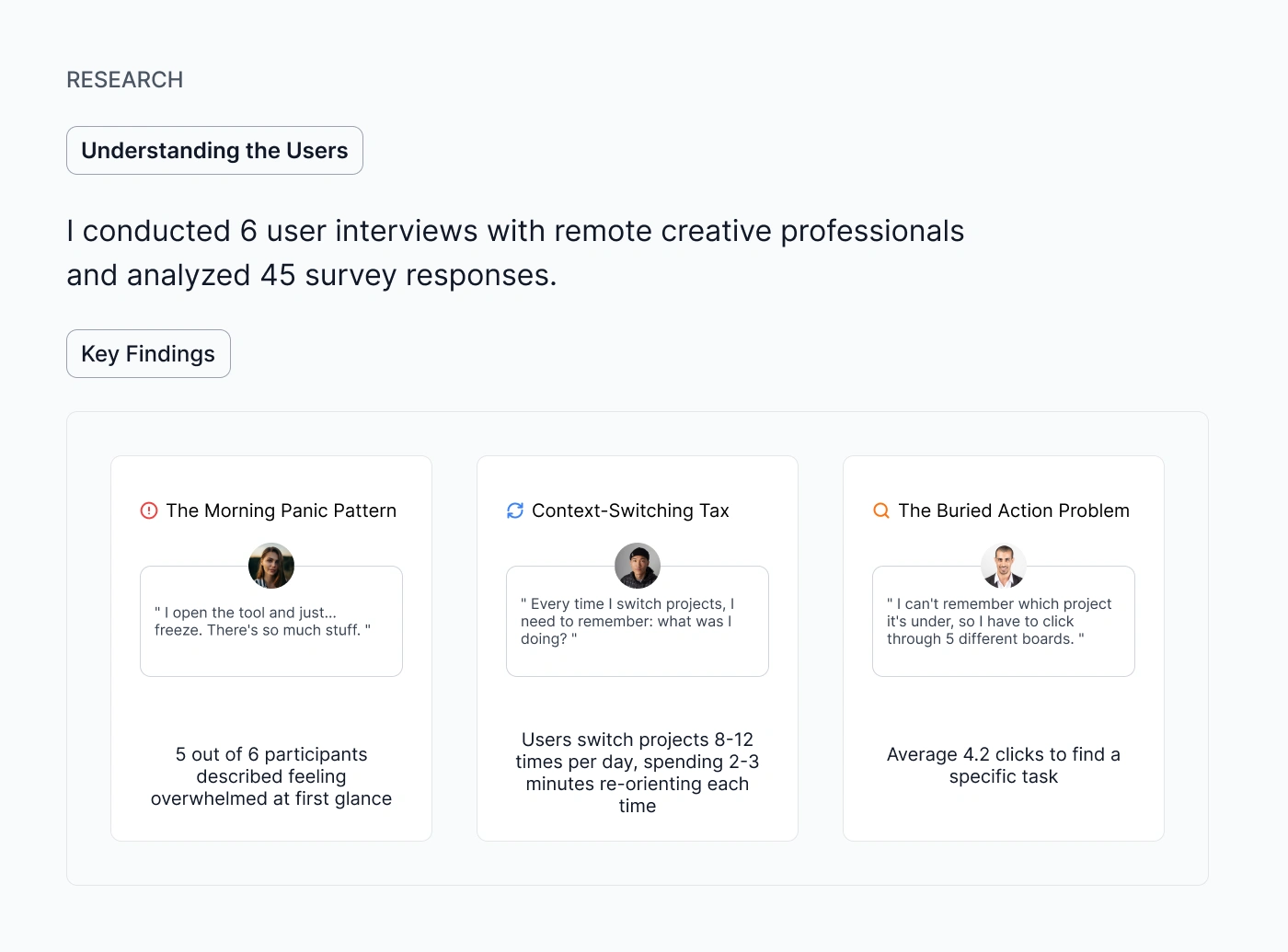The height and width of the screenshot is (952, 1288).
Task: Click the Key Findings label
Action: point(148,354)
